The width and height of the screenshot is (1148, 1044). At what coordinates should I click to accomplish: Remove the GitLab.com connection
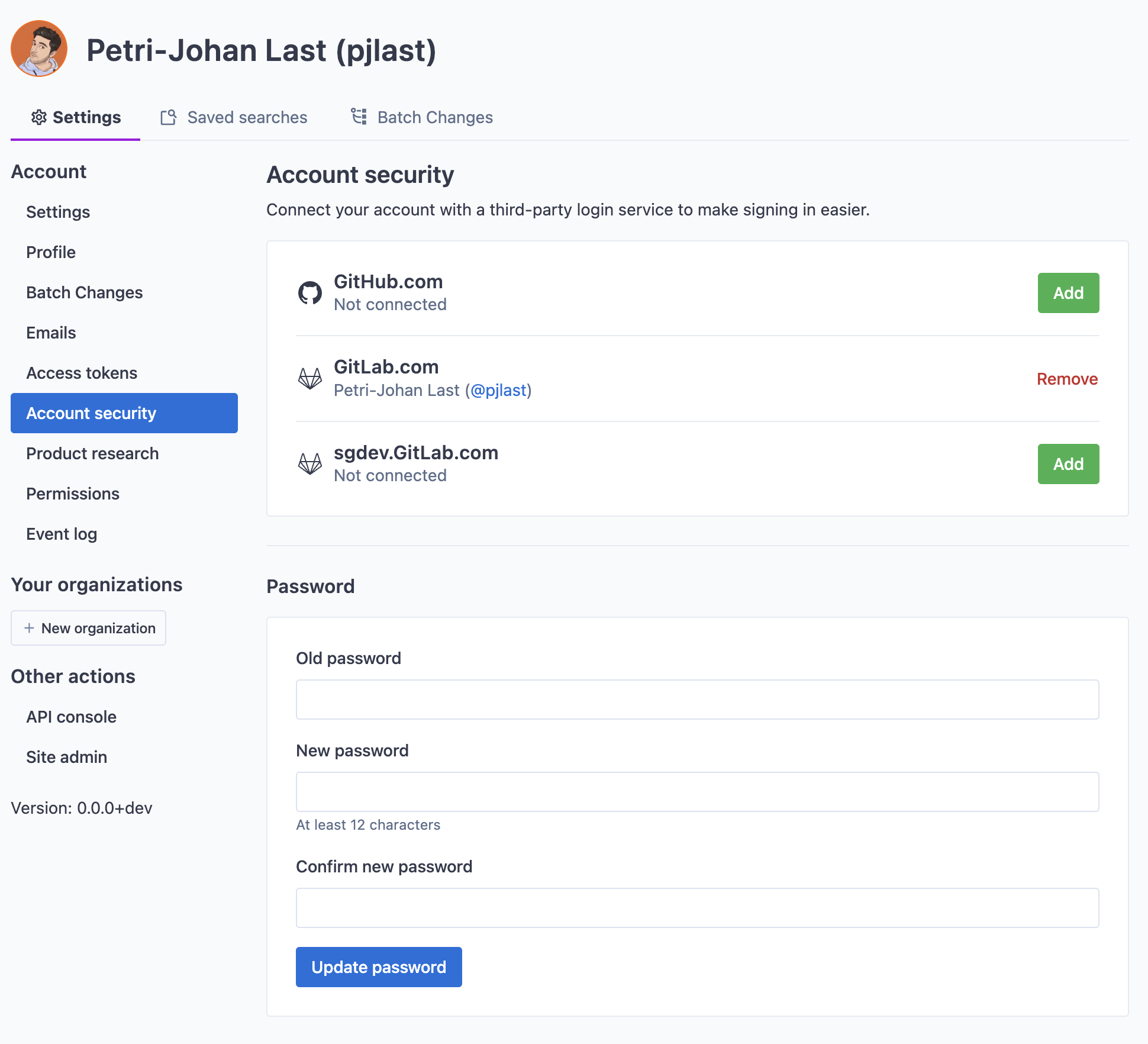point(1066,379)
